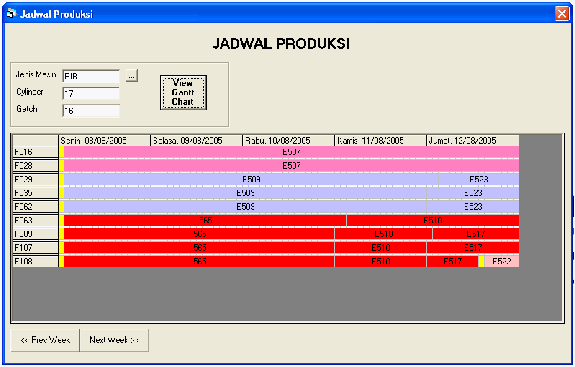
Task: Go to Prev Week
Action: tap(45, 340)
